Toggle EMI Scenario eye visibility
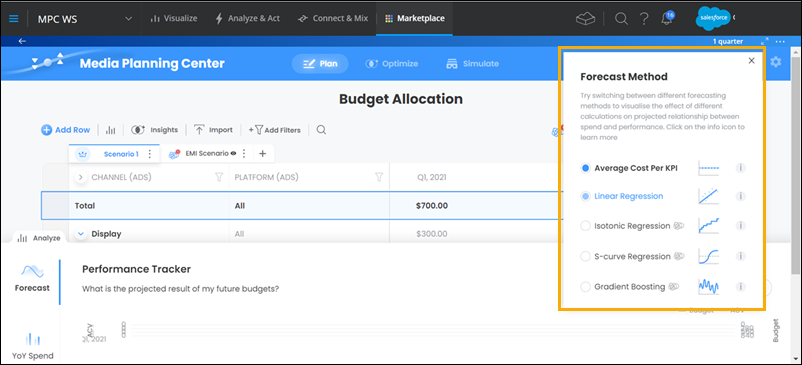The width and height of the screenshot is (802, 365). click(x=233, y=153)
